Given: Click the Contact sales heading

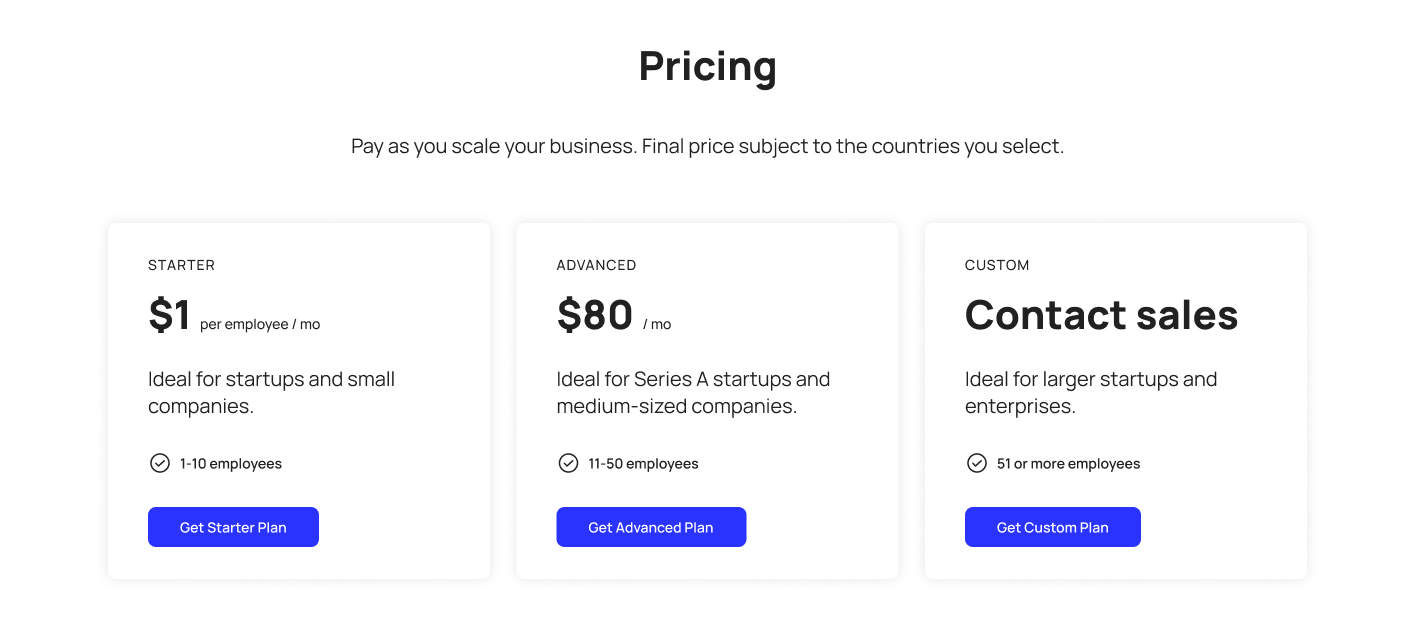Looking at the screenshot, I should [x=1101, y=315].
